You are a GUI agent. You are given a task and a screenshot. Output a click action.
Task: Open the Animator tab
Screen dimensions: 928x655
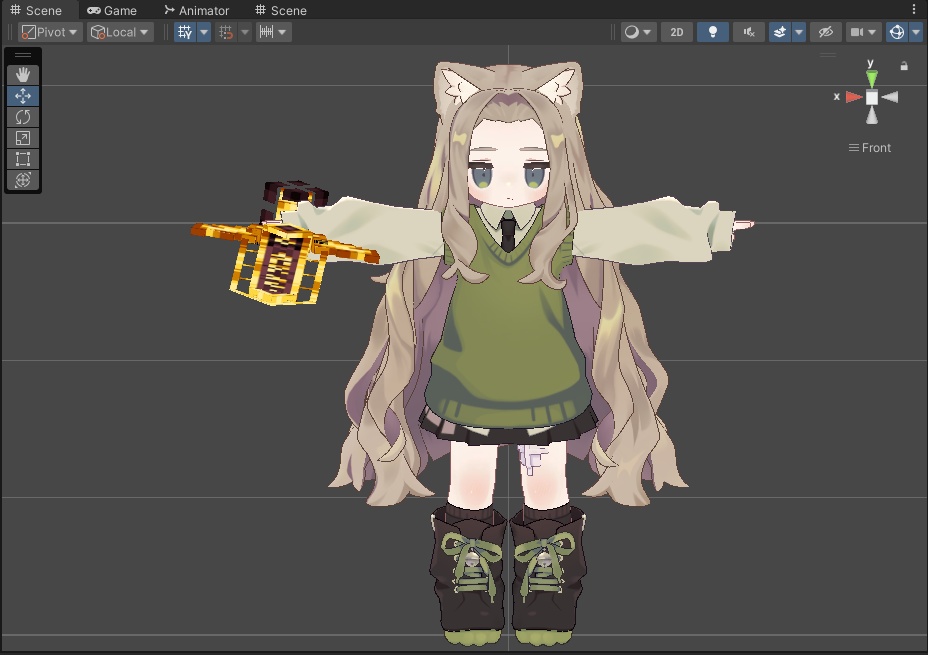tap(197, 10)
